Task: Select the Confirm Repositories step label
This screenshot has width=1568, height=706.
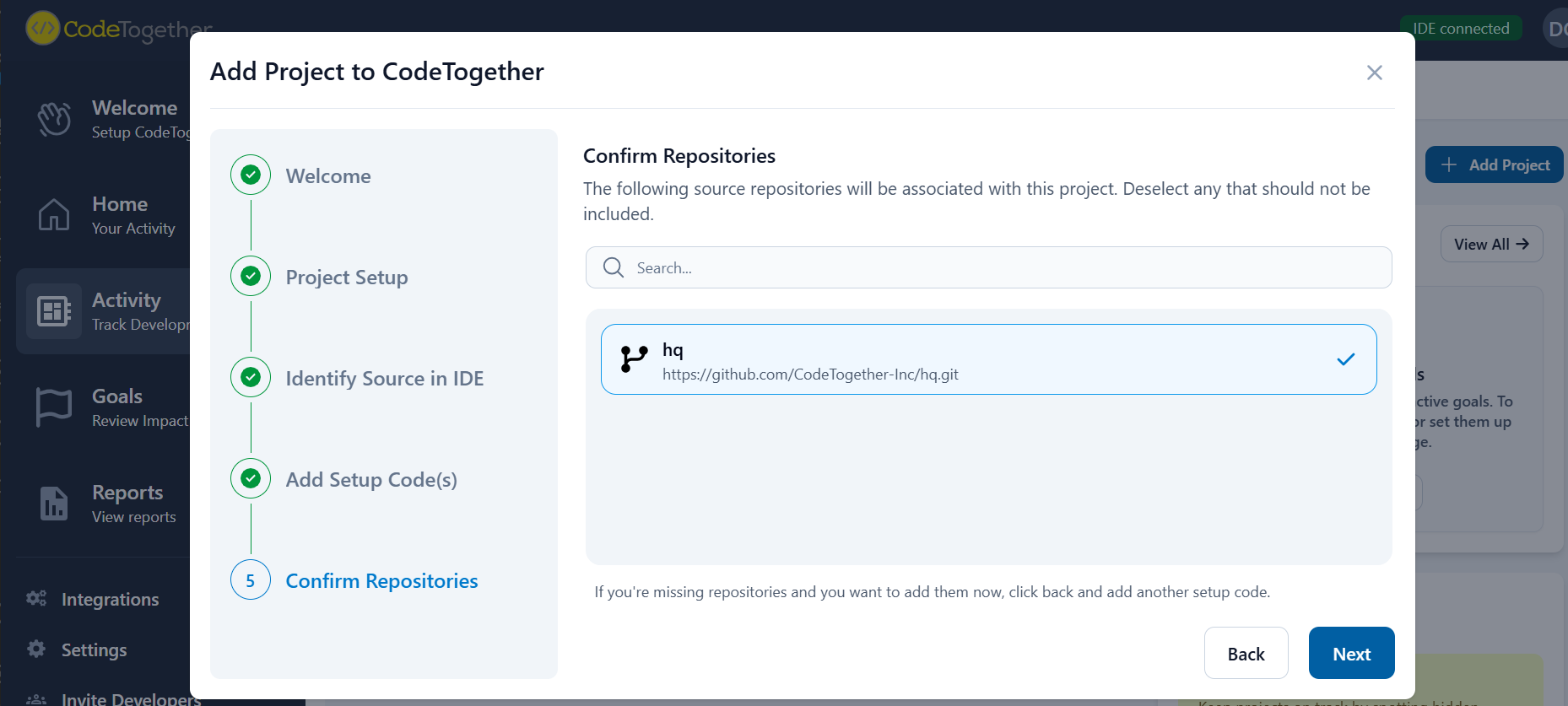Action: pos(381,580)
